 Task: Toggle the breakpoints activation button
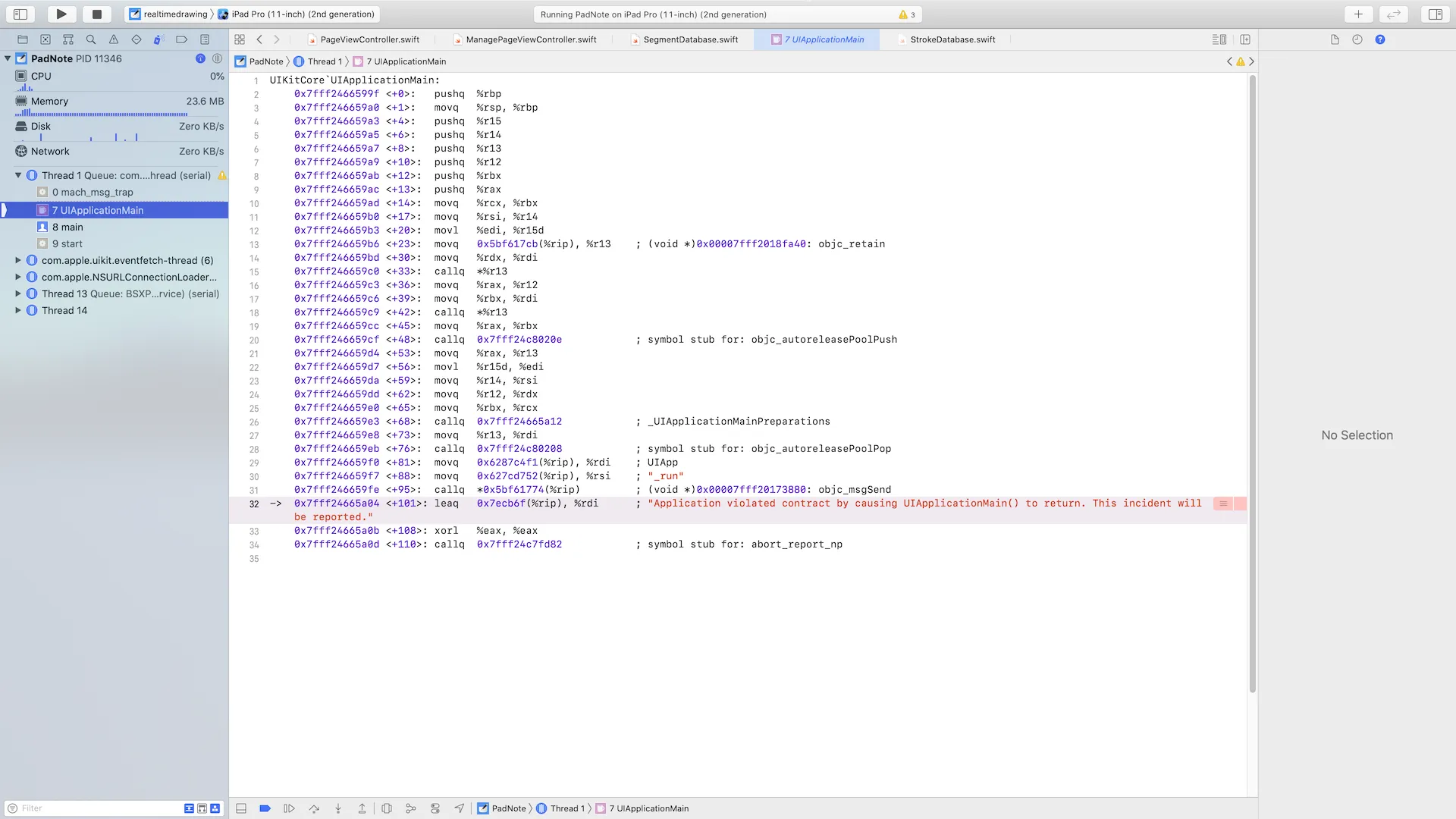[x=265, y=808]
